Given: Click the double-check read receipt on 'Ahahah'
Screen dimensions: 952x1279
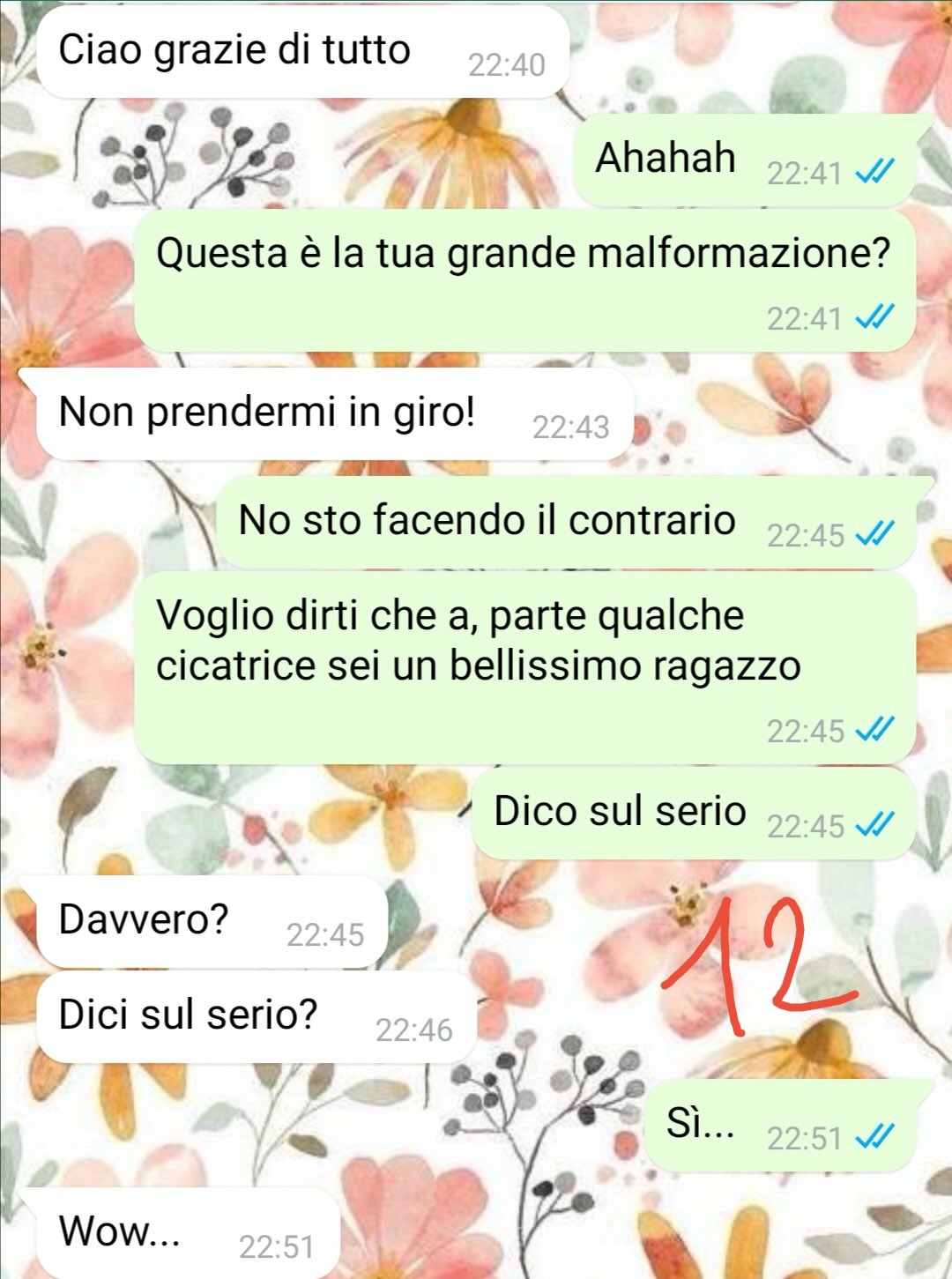Looking at the screenshot, I should (x=876, y=172).
